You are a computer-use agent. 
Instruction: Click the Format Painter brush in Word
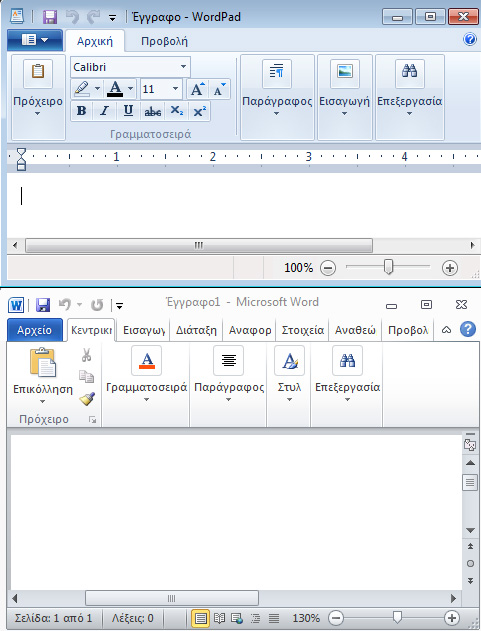tap(87, 399)
